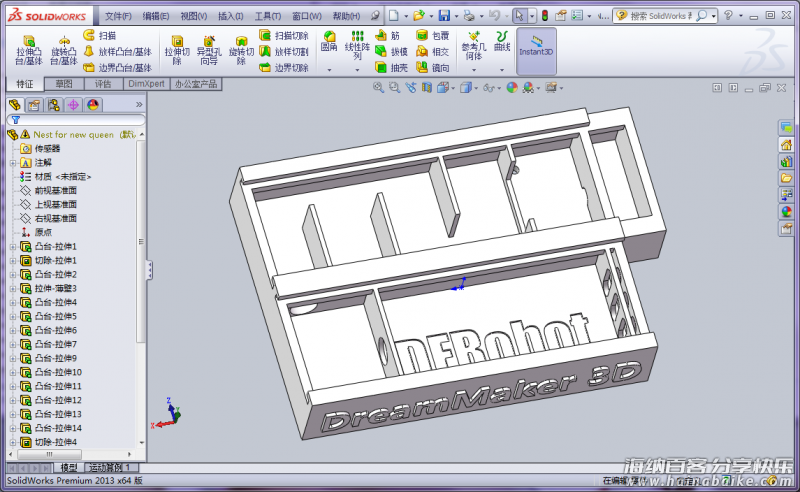
Task: Switch to the 办公室产品 tab
Action: tap(196, 84)
